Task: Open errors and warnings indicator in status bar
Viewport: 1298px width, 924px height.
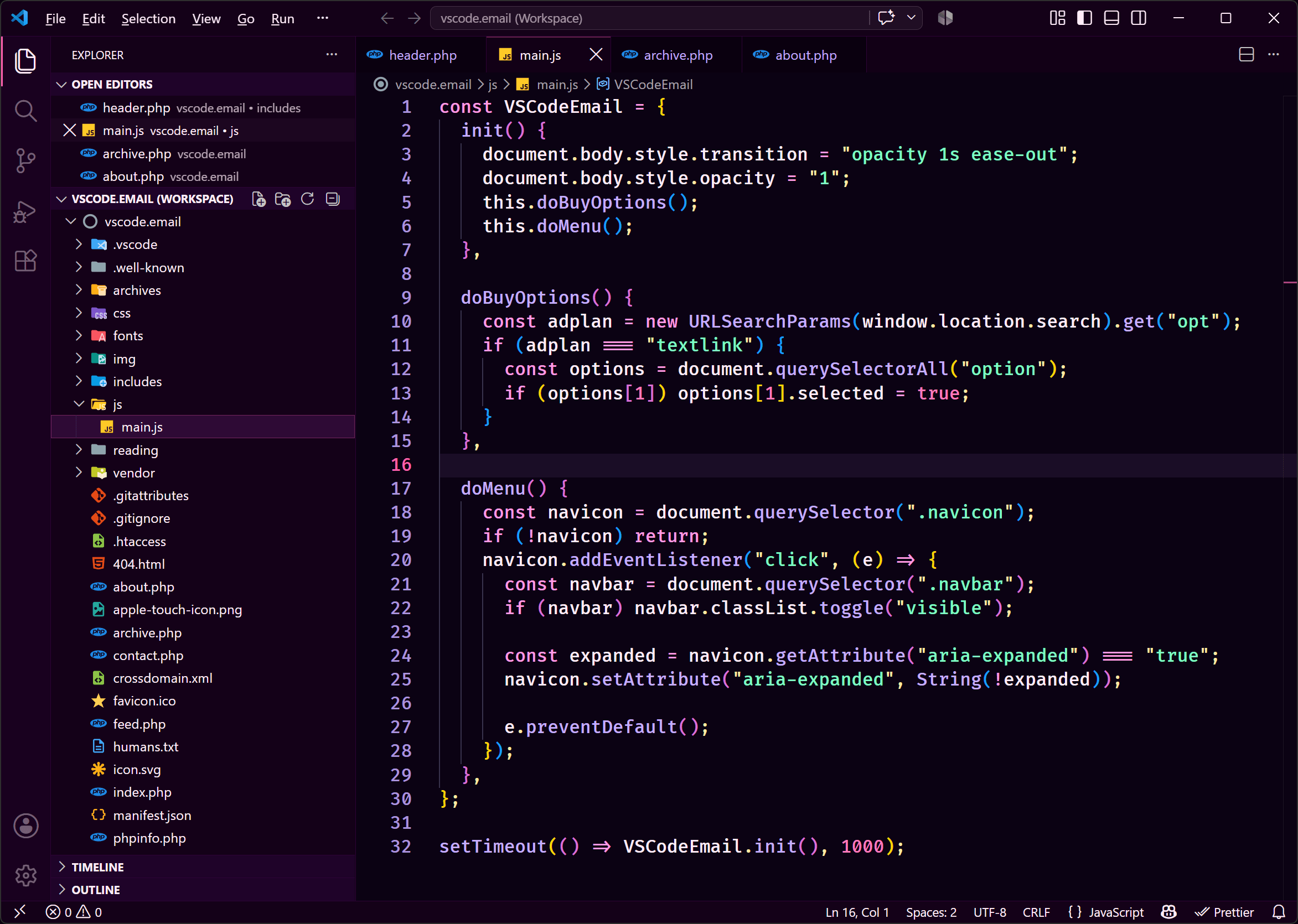Action: tap(74, 912)
